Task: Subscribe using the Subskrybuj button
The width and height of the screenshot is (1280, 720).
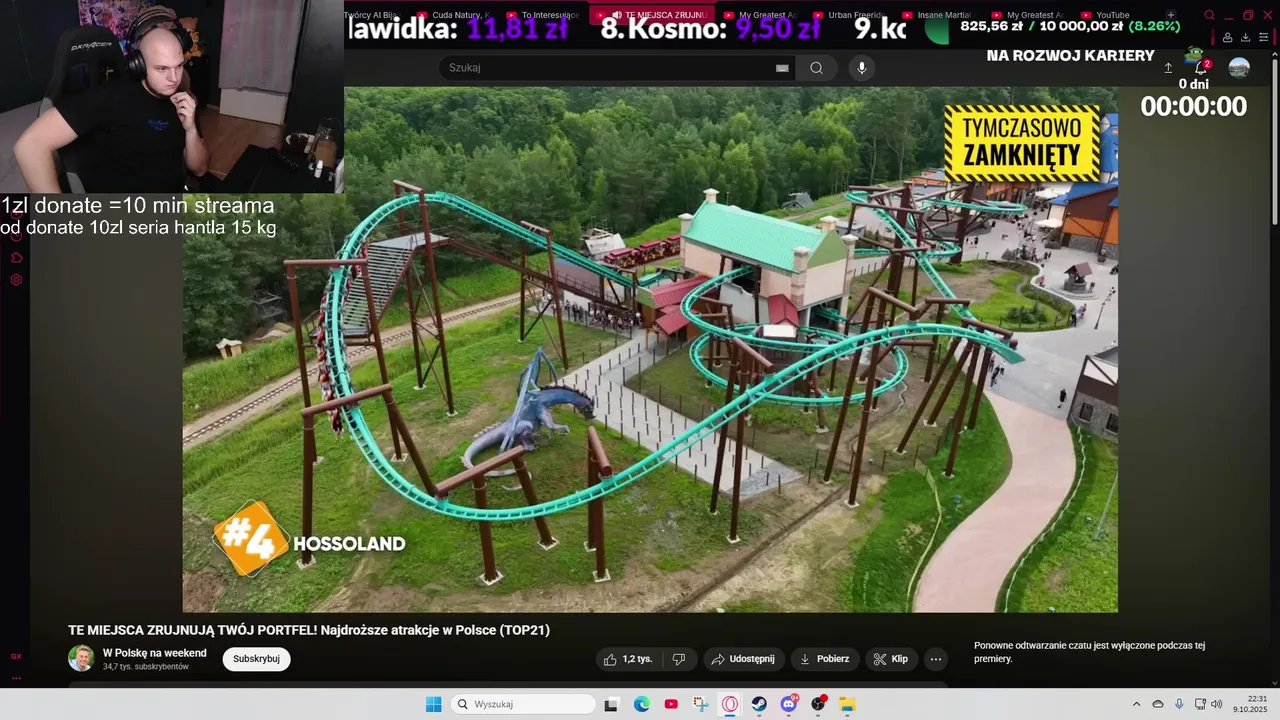Action: pyautogui.click(x=256, y=659)
